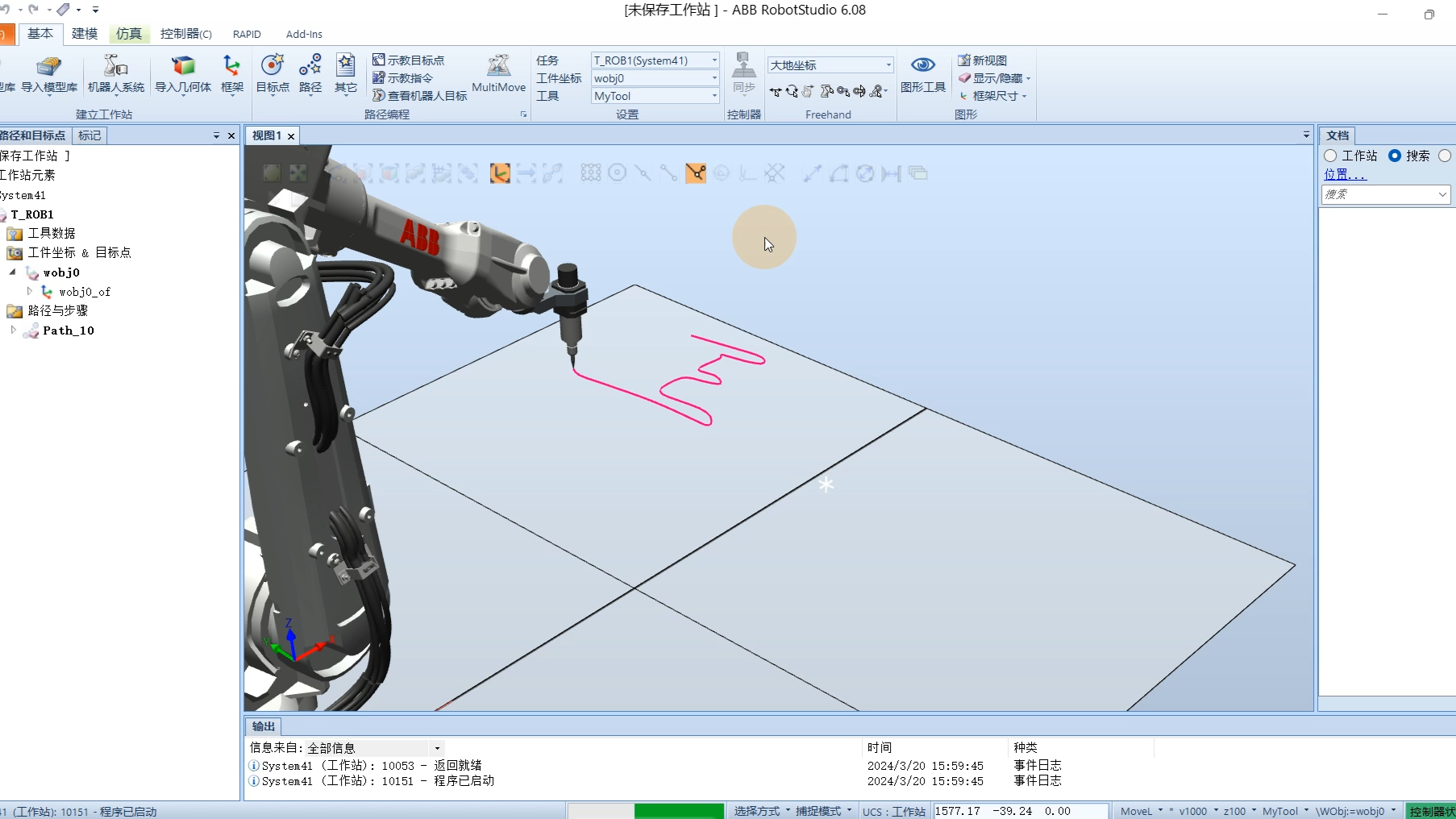Click the new view (新视图) button
This screenshot has height=819, width=1456.
pos(983,60)
